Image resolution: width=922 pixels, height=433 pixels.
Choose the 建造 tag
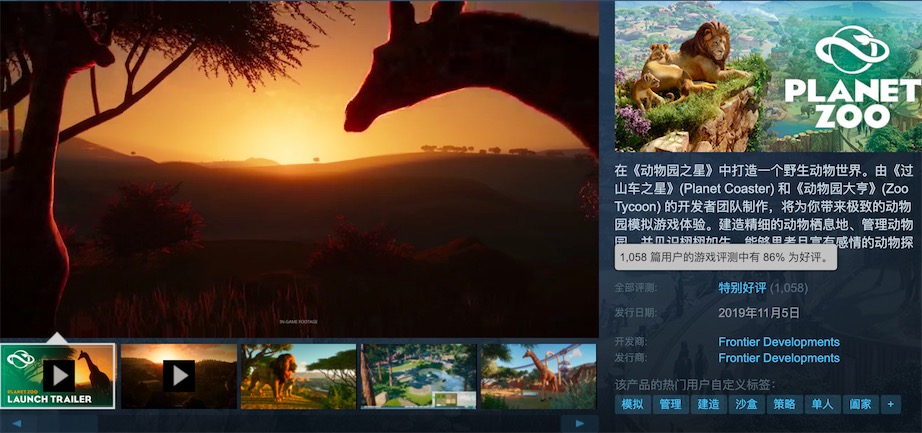[x=708, y=405]
